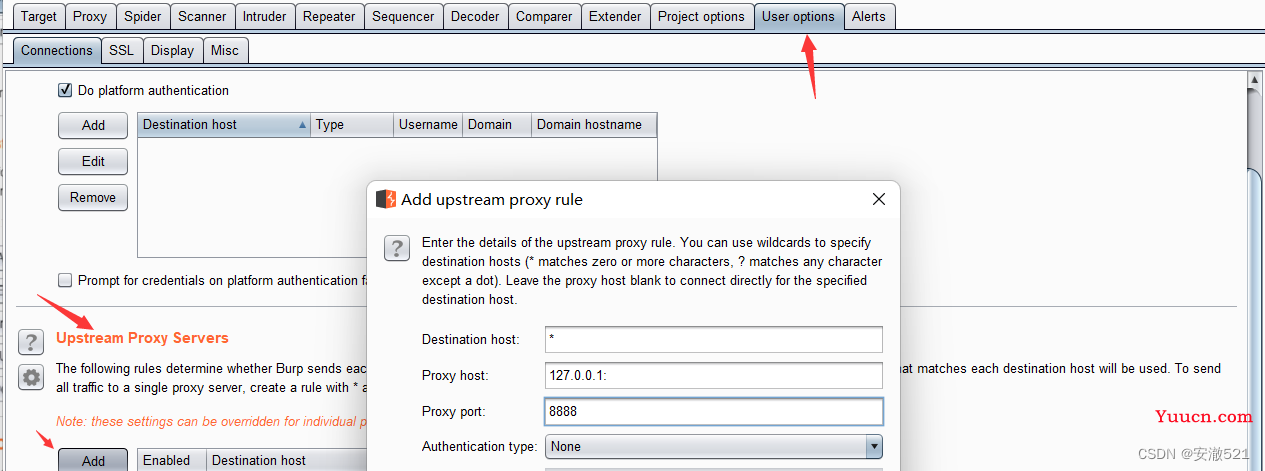Sort by Destination host column
This screenshot has height=471, width=1265.
224,125
